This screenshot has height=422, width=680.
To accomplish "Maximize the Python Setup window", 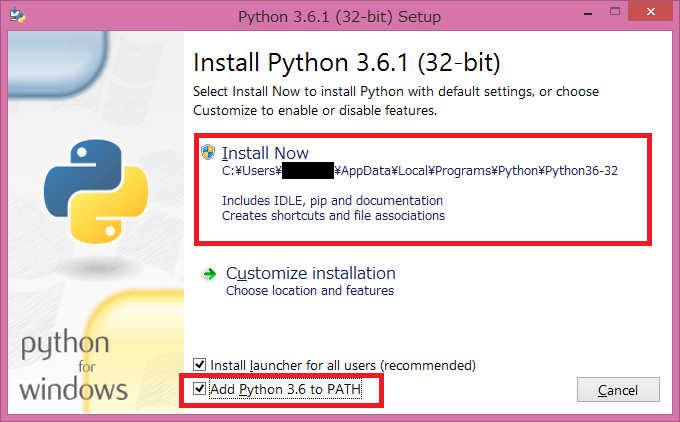I will (615, 12).
